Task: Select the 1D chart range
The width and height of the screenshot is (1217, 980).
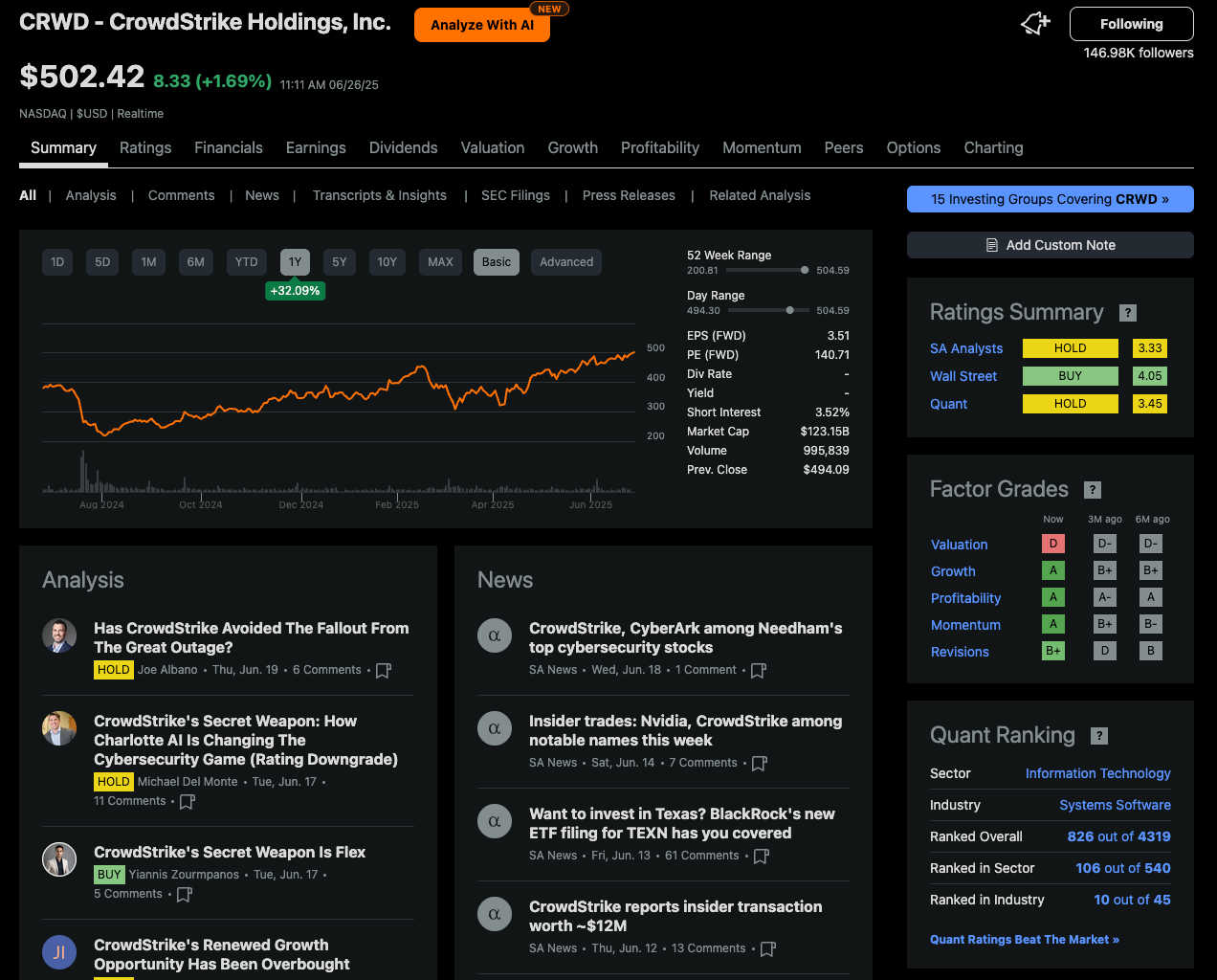Action: [57, 262]
